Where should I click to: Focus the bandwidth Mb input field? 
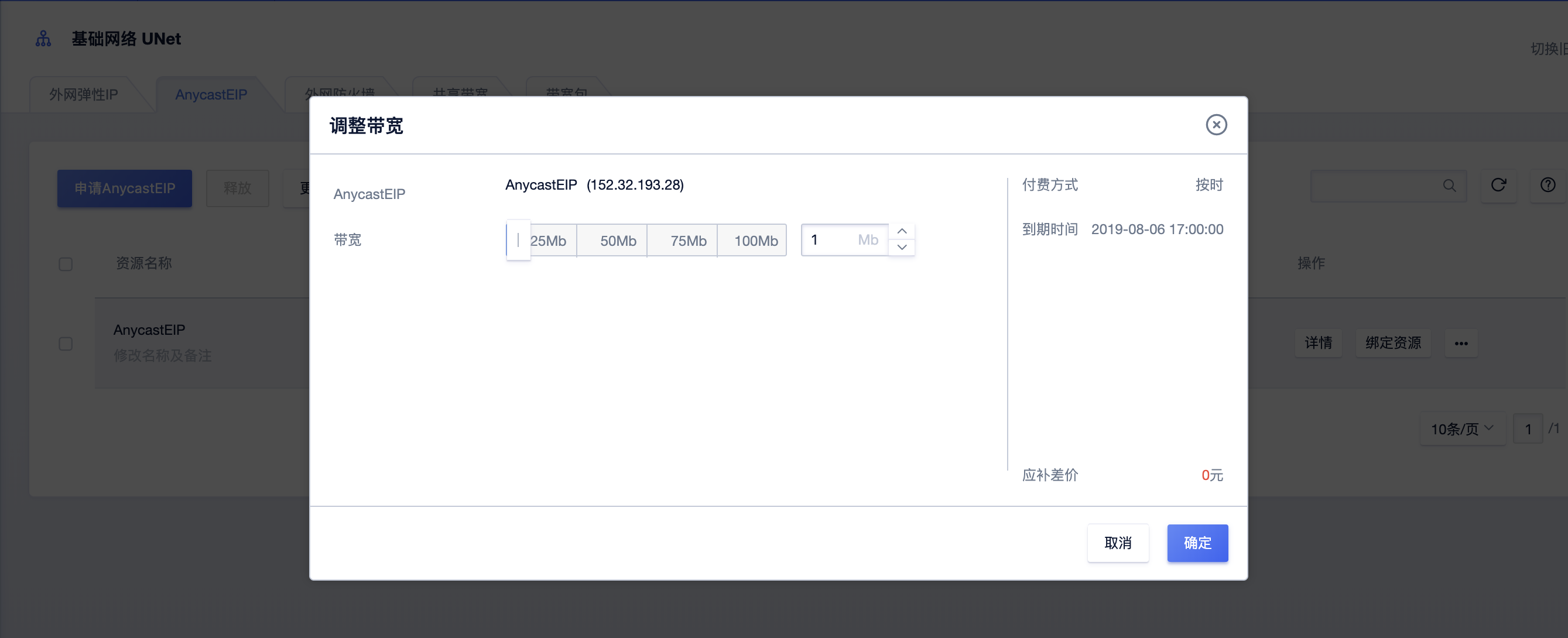point(844,240)
